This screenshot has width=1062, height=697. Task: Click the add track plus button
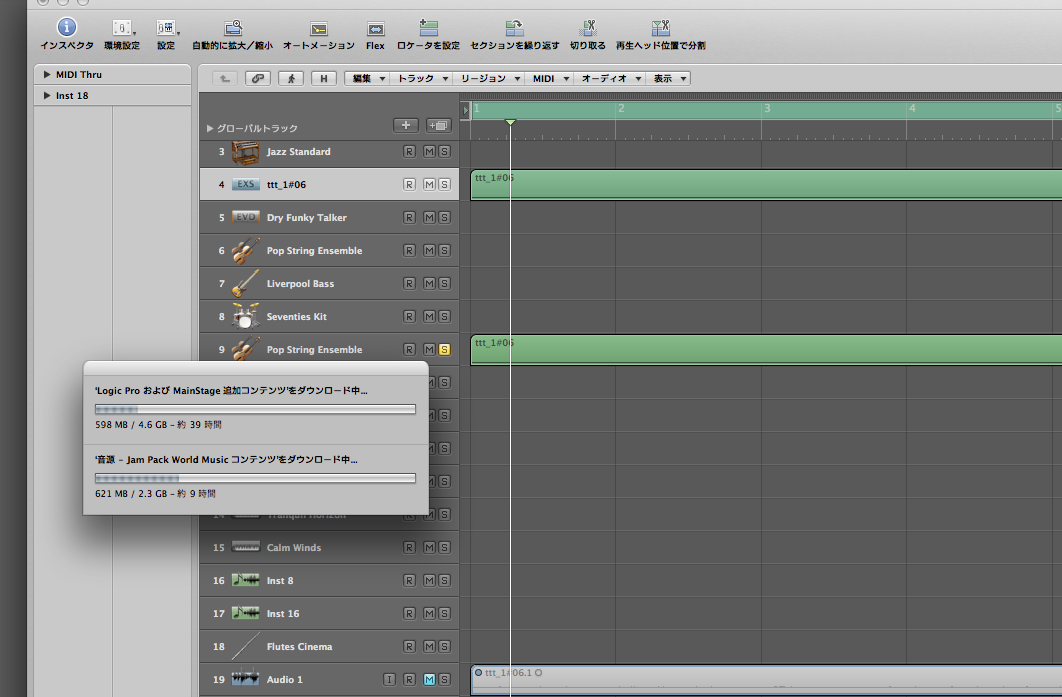(405, 125)
